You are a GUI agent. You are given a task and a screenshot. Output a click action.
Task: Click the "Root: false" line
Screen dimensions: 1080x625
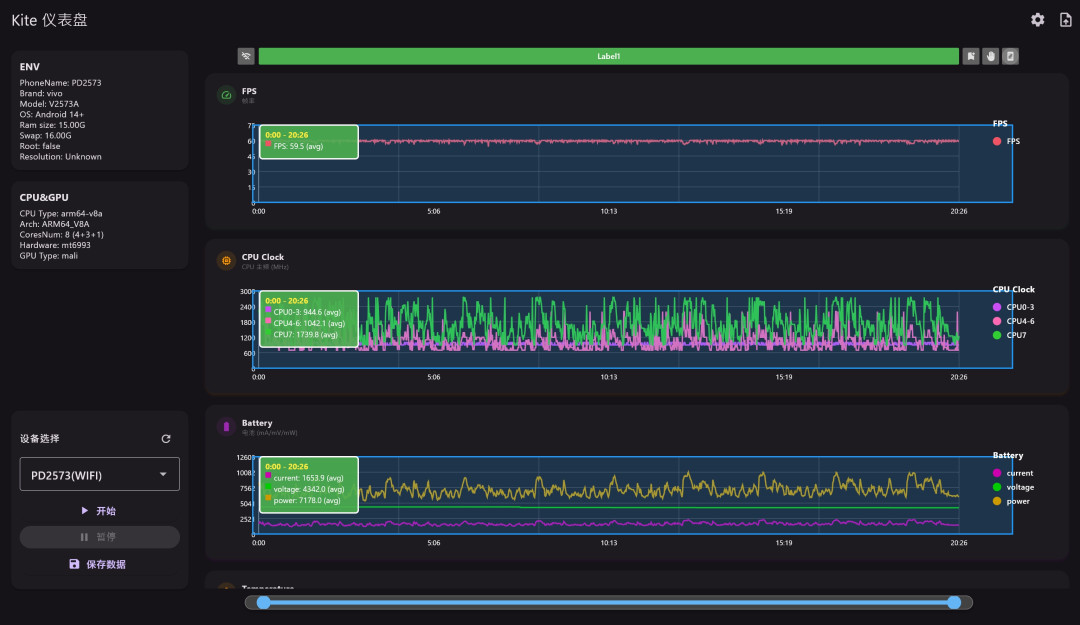coord(40,146)
